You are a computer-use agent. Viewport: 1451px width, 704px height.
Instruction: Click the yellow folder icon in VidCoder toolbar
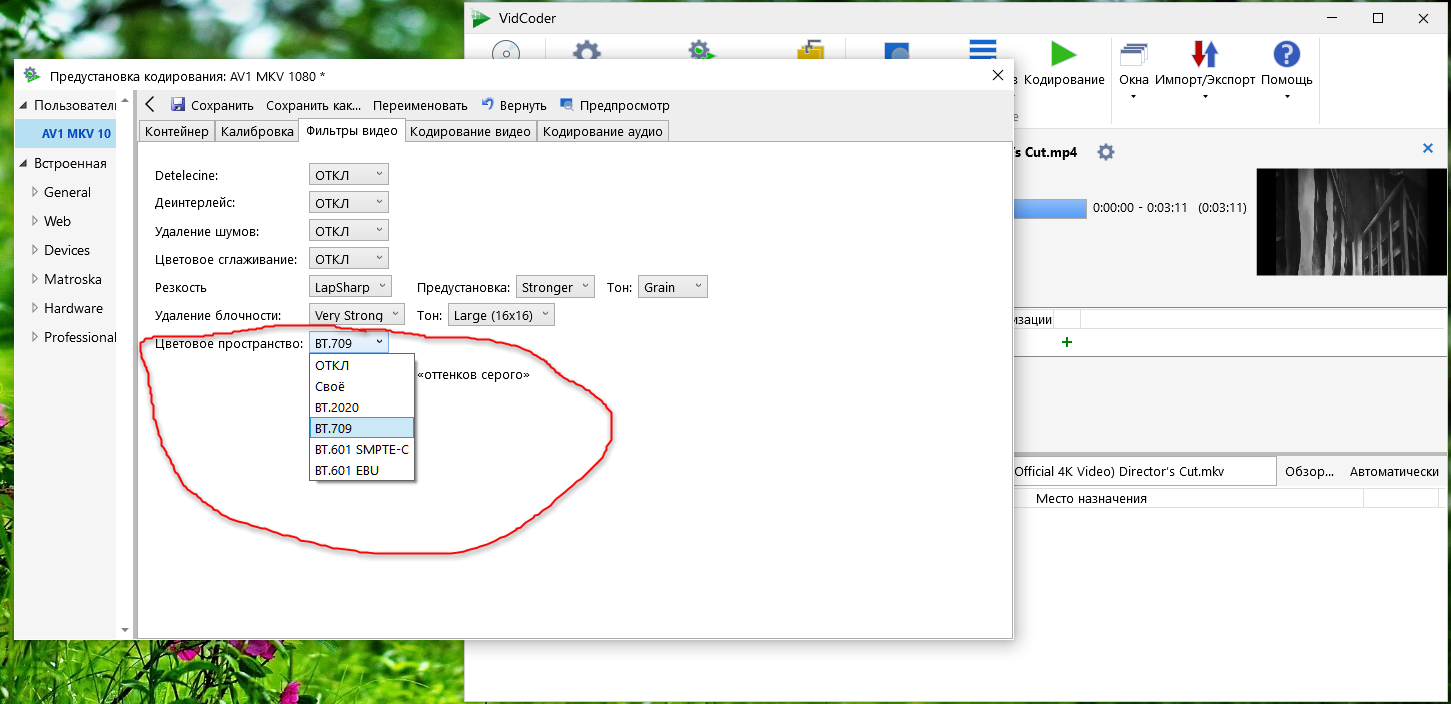(810, 50)
